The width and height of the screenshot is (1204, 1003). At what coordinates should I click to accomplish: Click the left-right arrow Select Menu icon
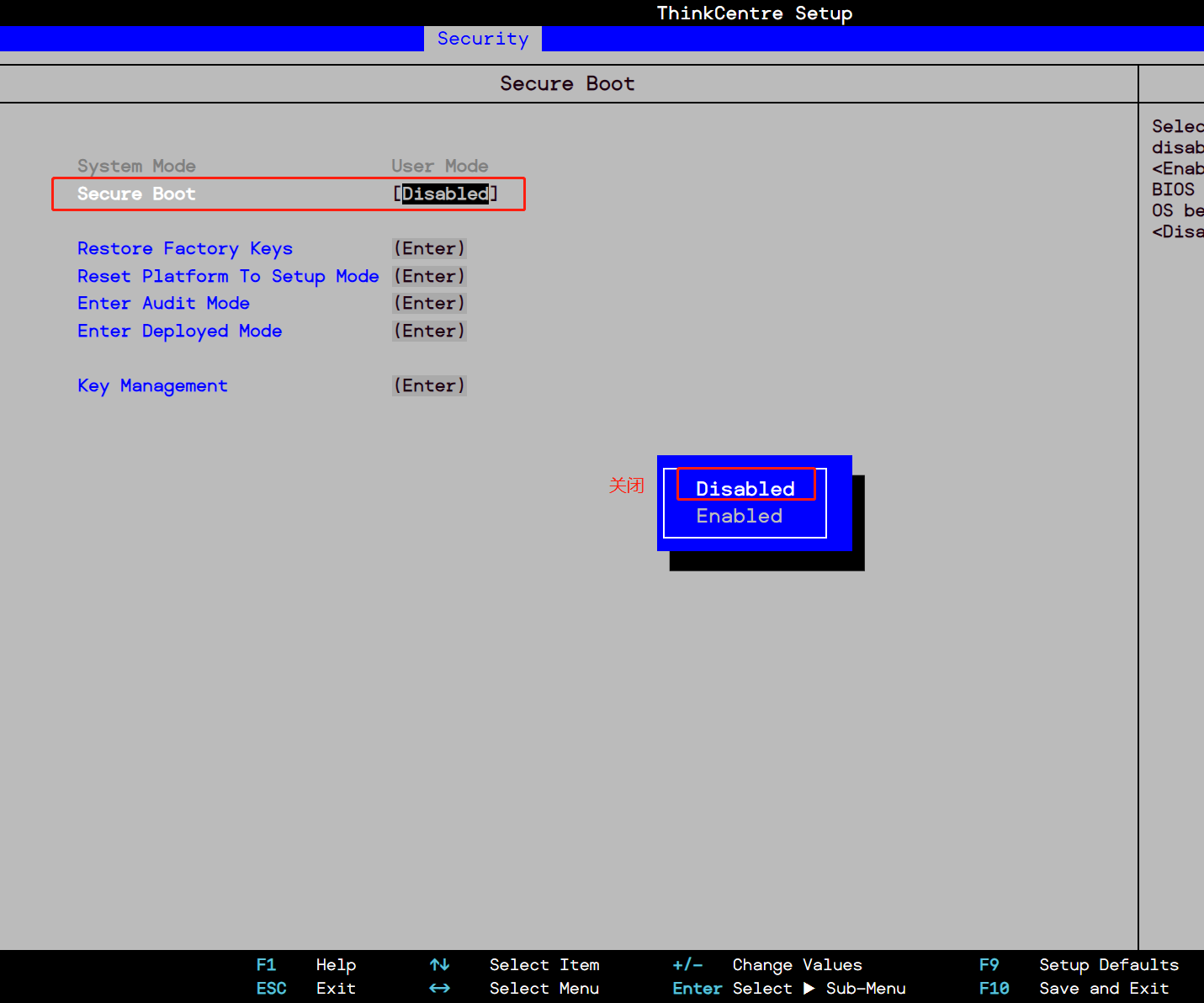click(439, 989)
